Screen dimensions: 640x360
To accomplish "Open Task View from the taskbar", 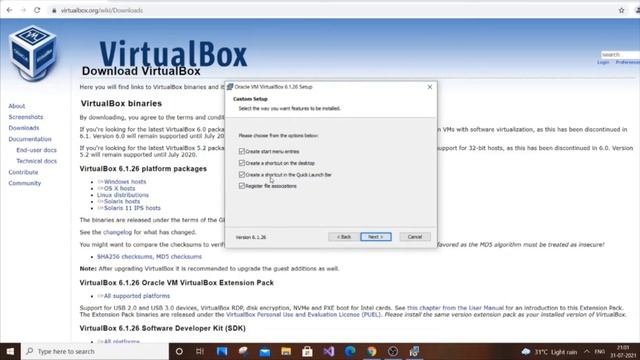I will tap(200, 351).
